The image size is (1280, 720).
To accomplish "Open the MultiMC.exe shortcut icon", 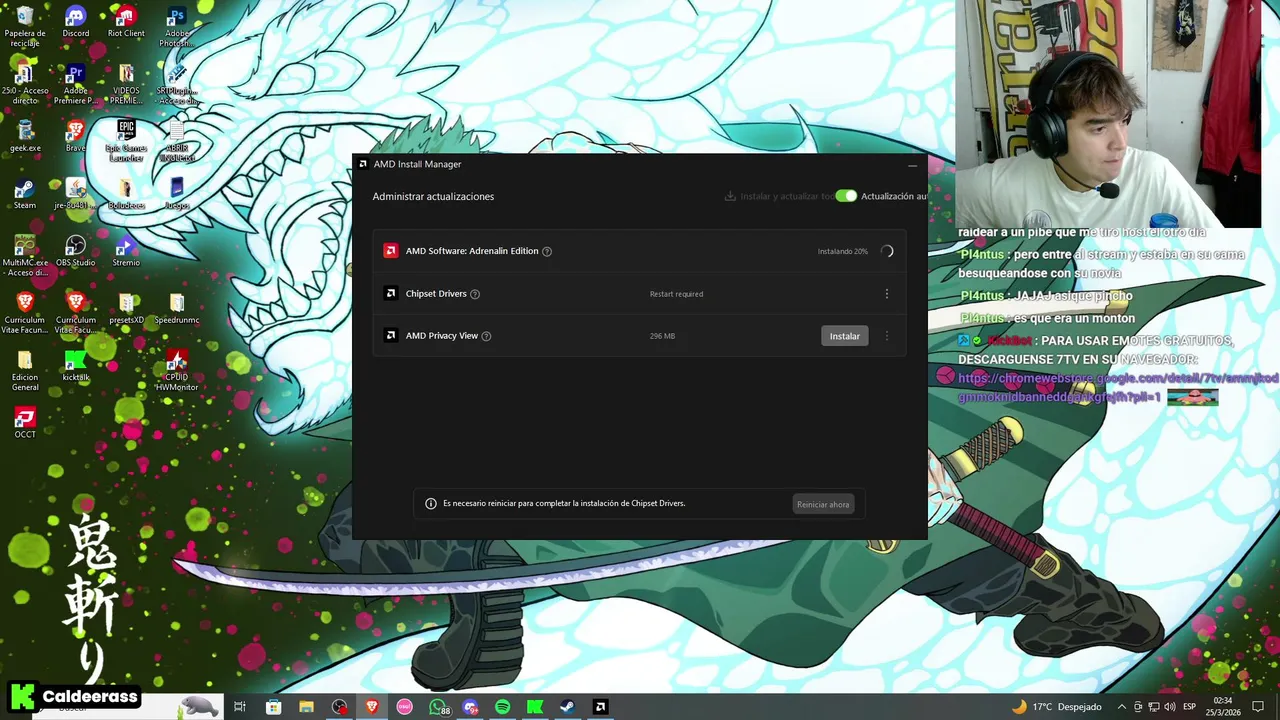I will tap(25, 255).
